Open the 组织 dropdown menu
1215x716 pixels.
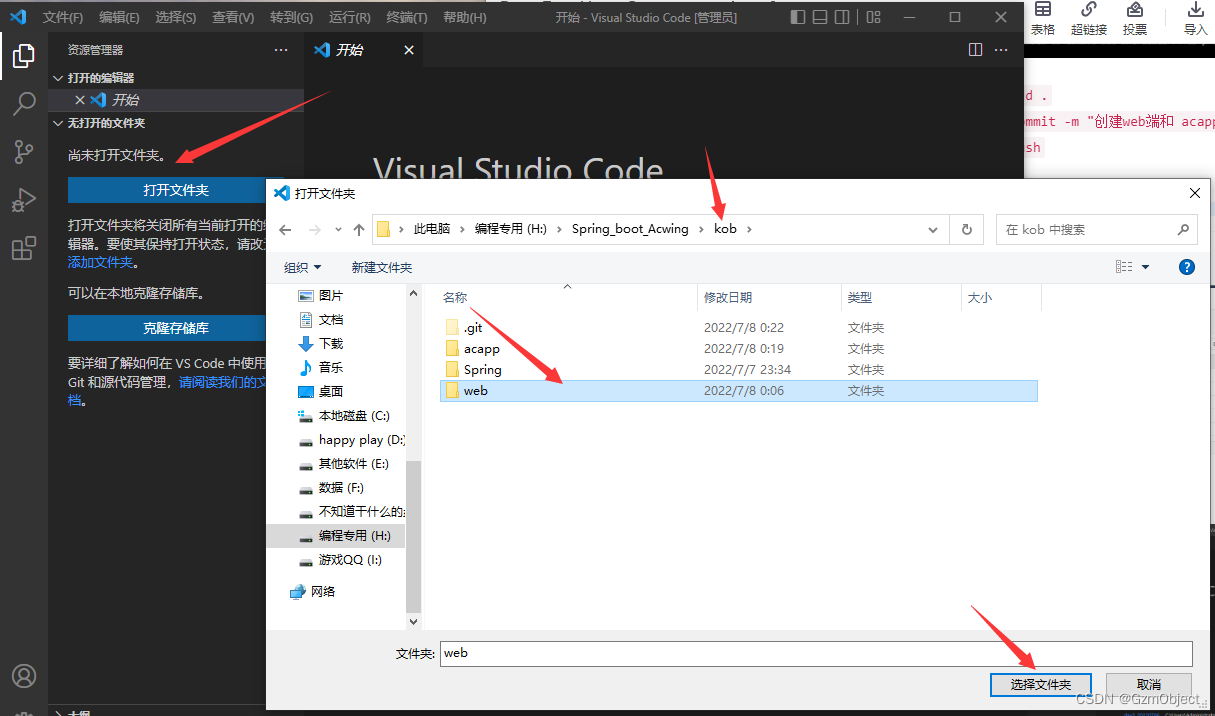pos(302,267)
